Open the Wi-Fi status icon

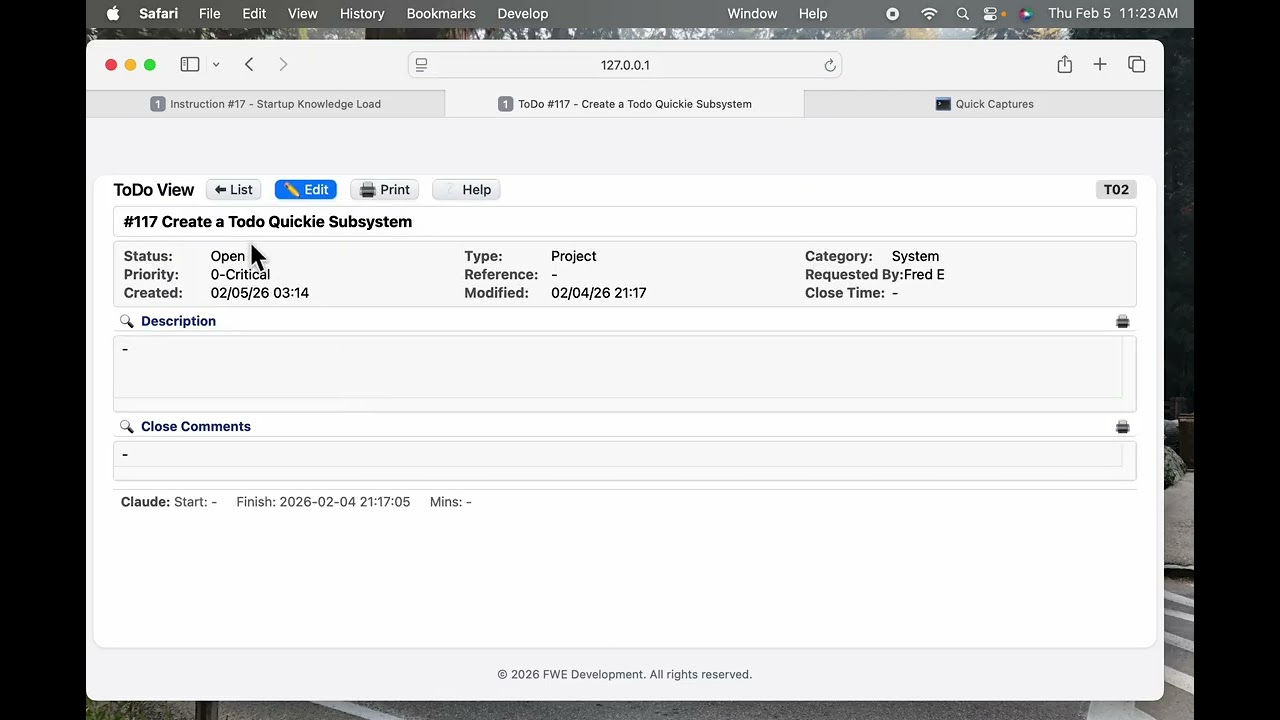929,14
